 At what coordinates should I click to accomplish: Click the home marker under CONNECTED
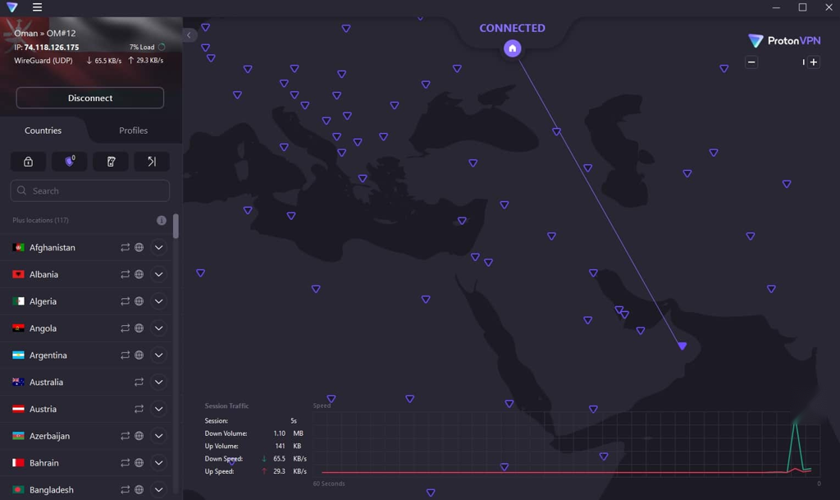512,48
